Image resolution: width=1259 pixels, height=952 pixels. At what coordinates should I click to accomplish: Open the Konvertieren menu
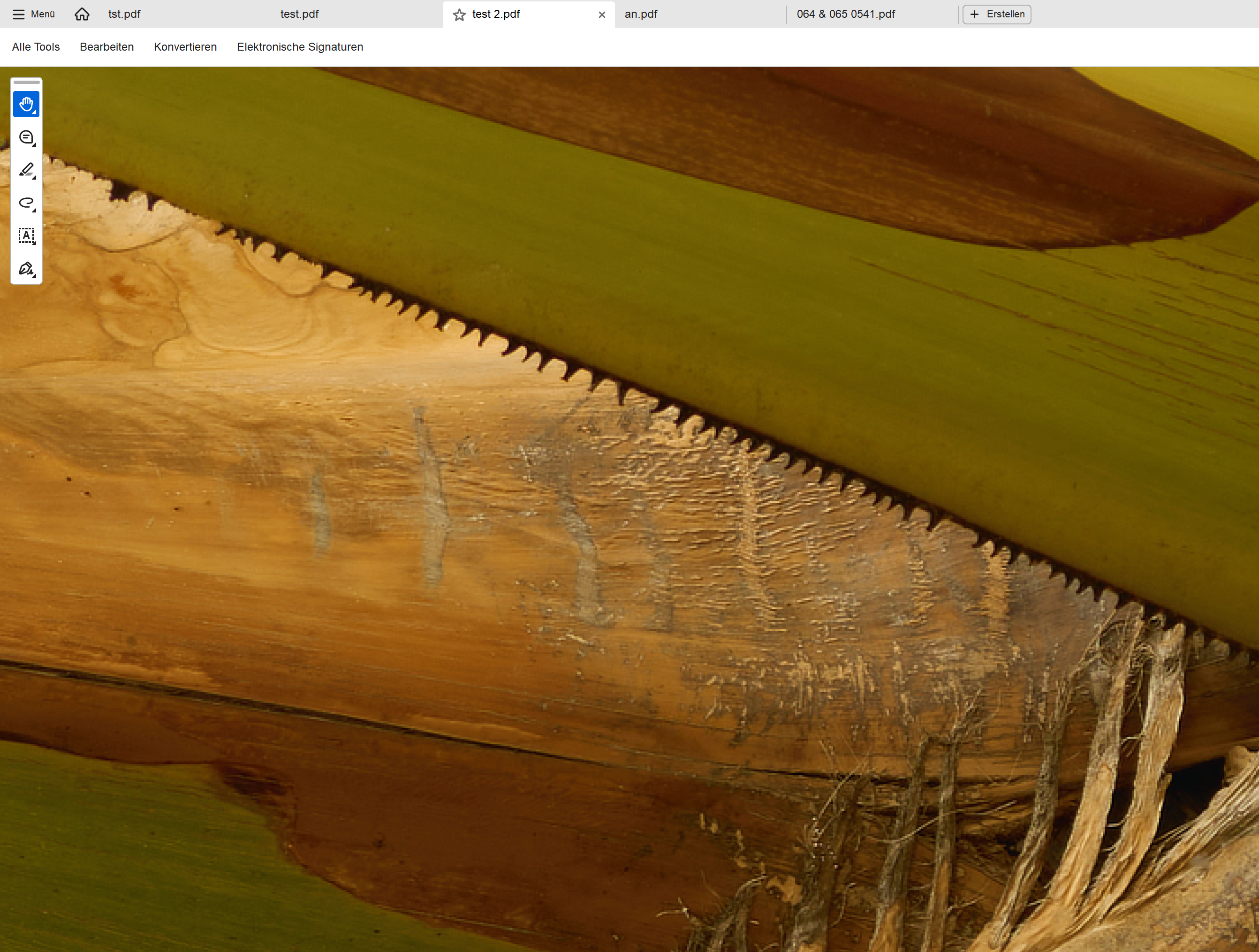[x=185, y=47]
